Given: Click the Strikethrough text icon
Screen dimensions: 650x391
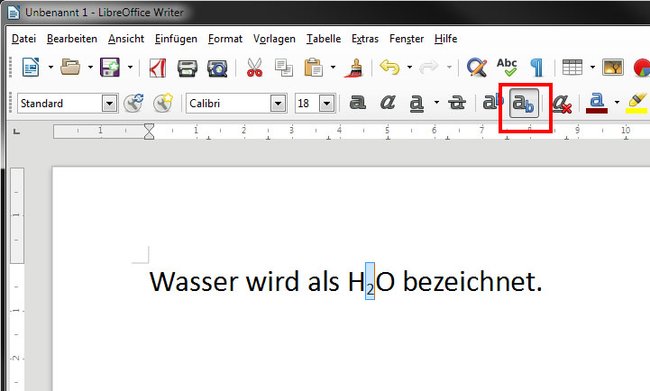Looking at the screenshot, I should [x=457, y=103].
